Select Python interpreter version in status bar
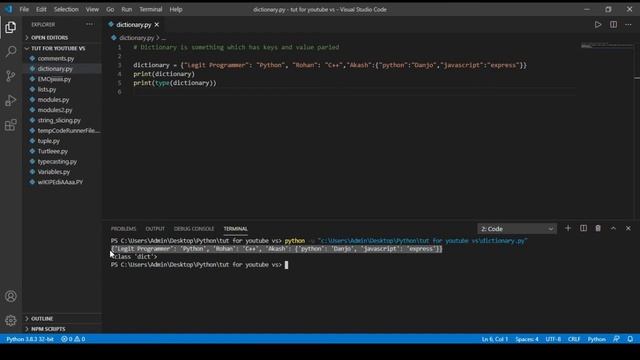Screen dimensions: 640x360 click(x=29, y=339)
